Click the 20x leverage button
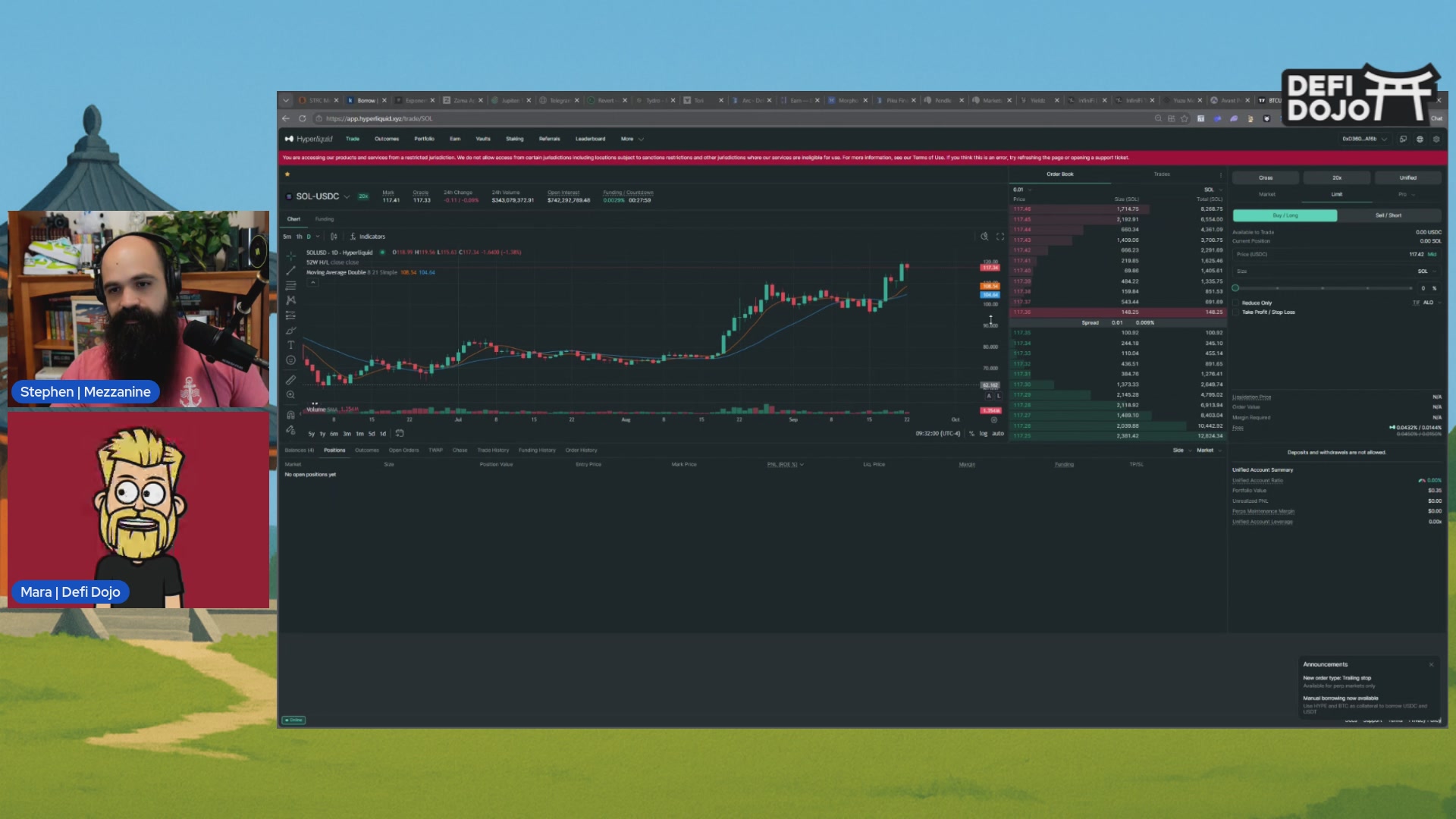The width and height of the screenshot is (1456, 819). [x=1337, y=177]
